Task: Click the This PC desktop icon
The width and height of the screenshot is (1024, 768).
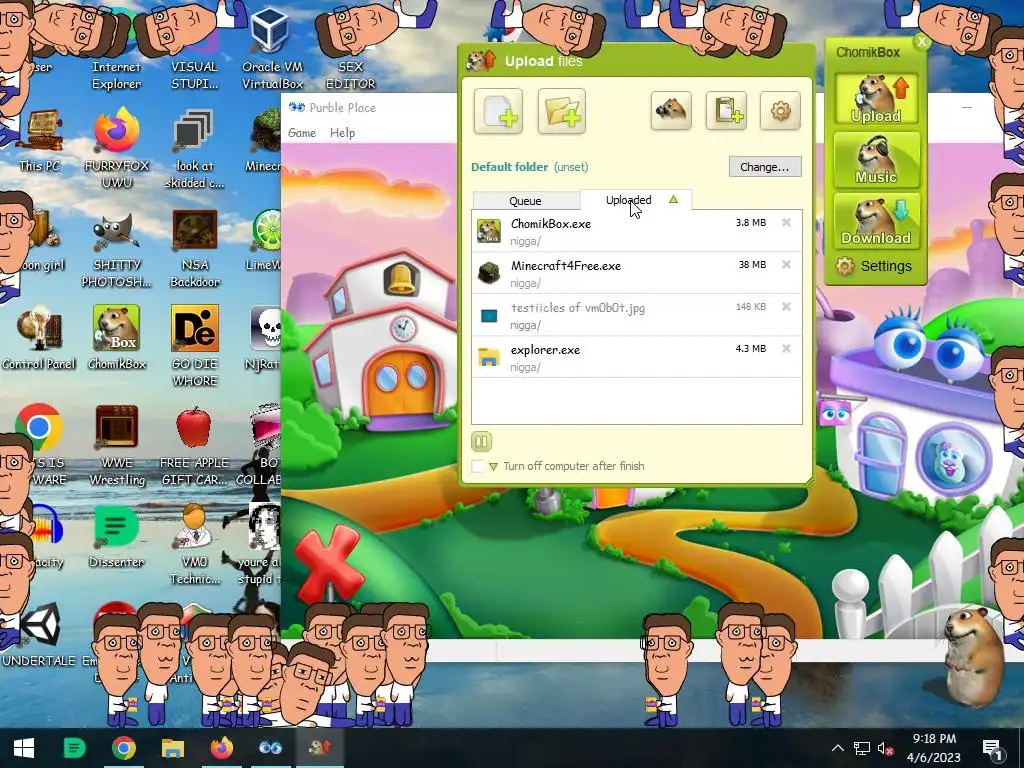Action: click(x=39, y=140)
